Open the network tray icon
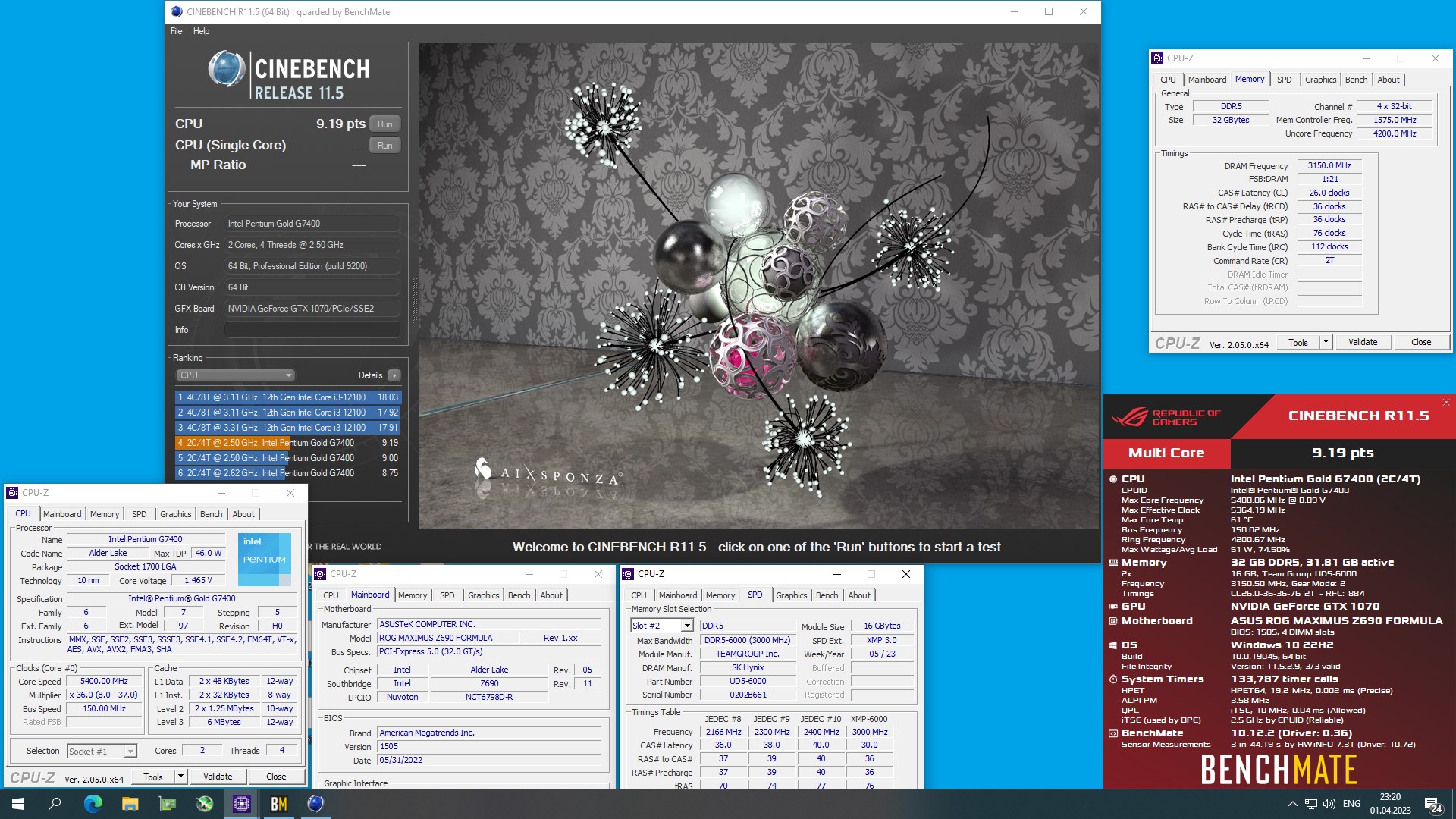Image resolution: width=1456 pixels, height=819 pixels. coord(1311,804)
